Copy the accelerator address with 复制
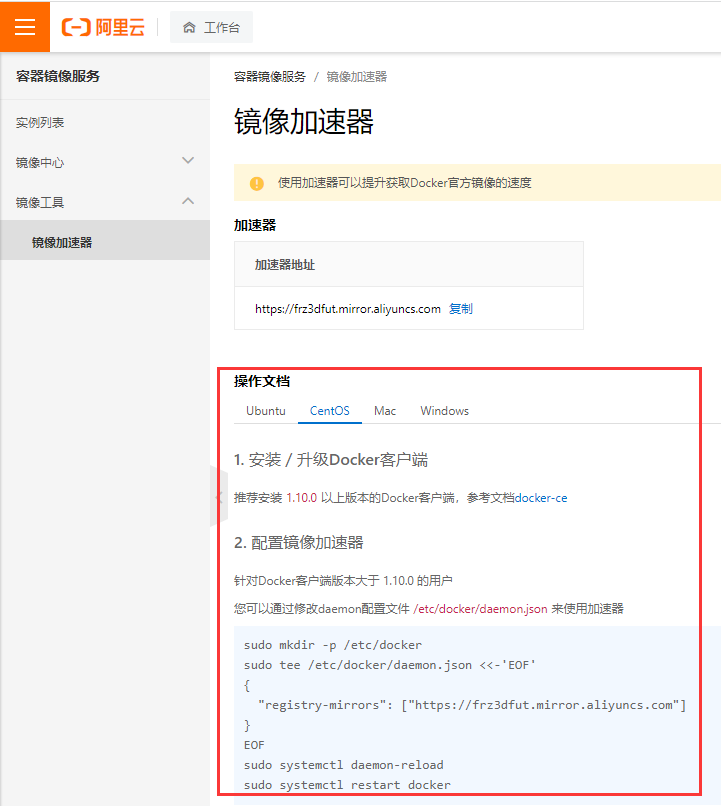 point(460,308)
